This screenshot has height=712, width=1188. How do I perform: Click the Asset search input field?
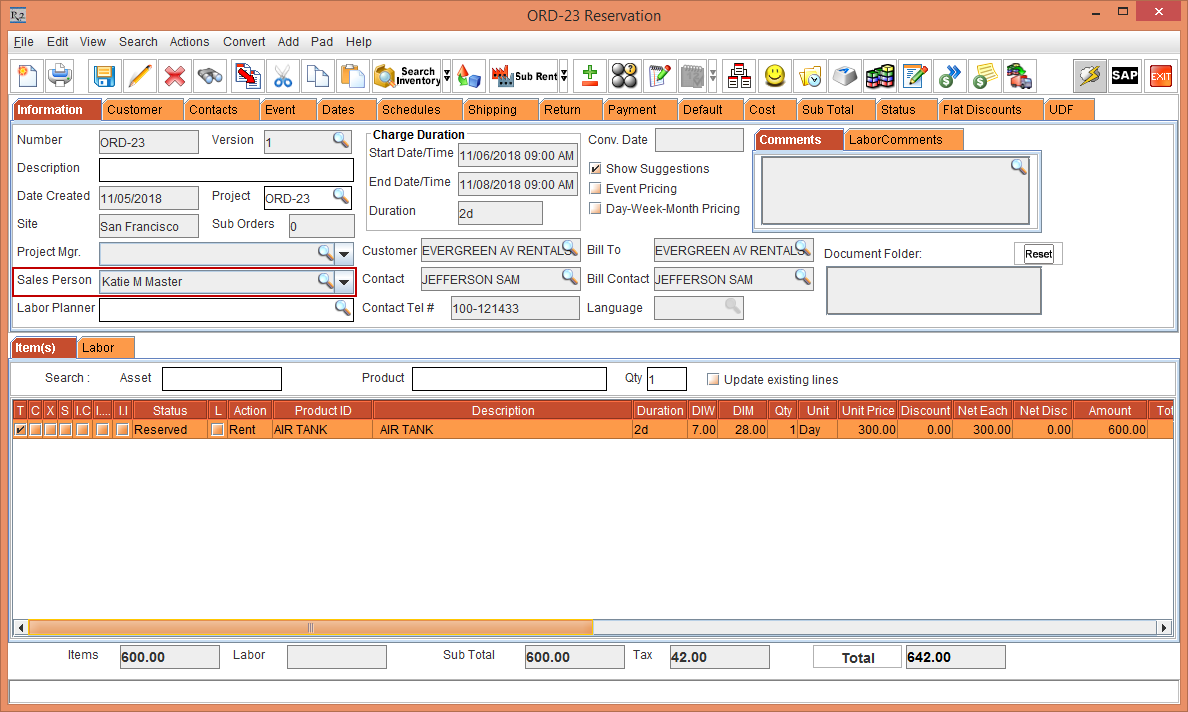tap(222, 379)
